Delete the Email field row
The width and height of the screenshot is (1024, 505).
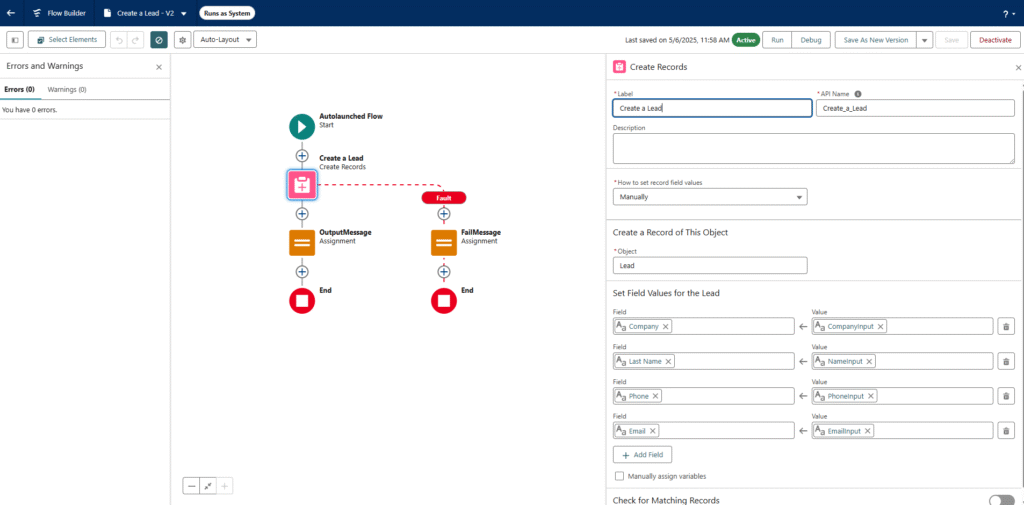(x=1006, y=431)
